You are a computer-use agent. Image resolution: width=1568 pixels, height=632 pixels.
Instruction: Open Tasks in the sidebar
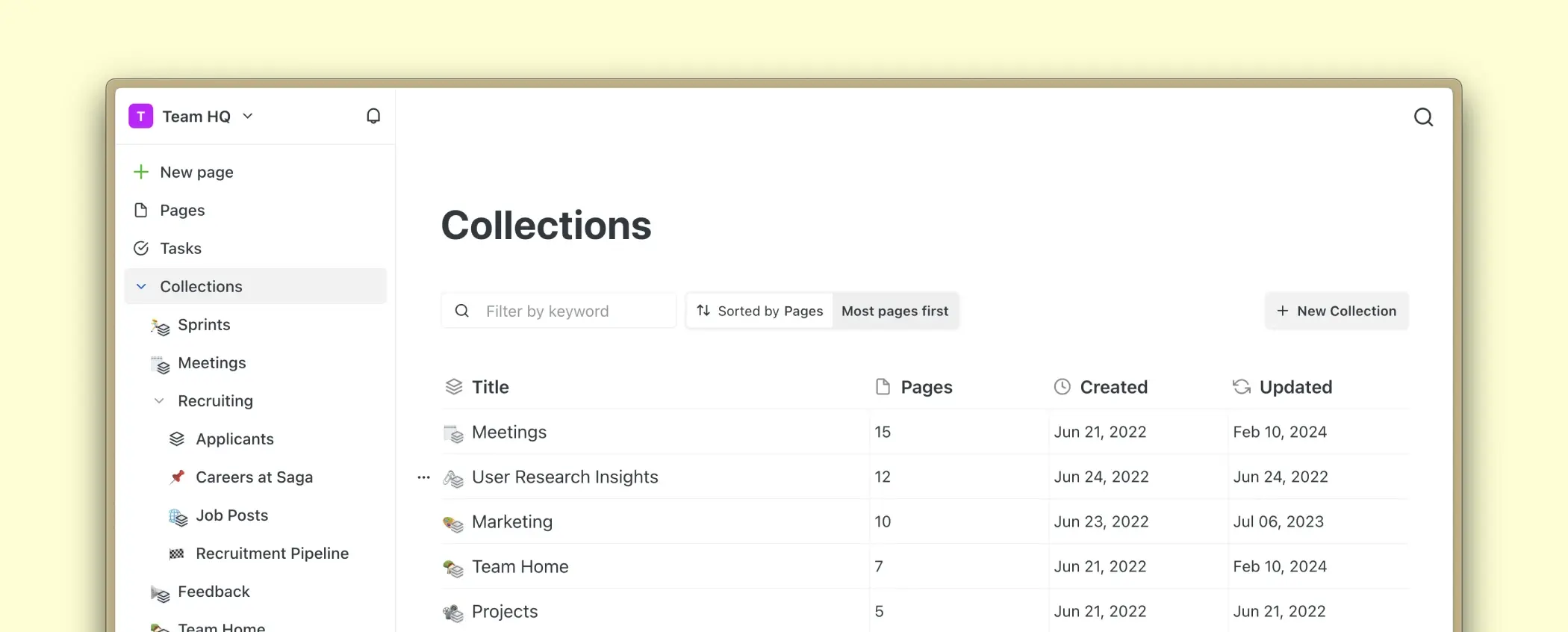pos(181,249)
